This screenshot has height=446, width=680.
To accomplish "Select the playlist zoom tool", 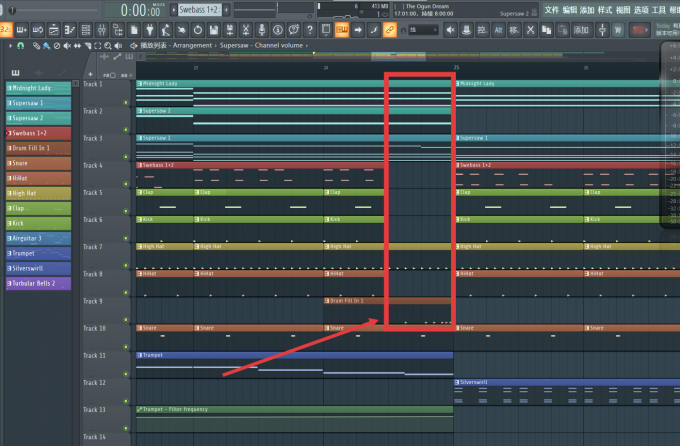I will (108, 46).
